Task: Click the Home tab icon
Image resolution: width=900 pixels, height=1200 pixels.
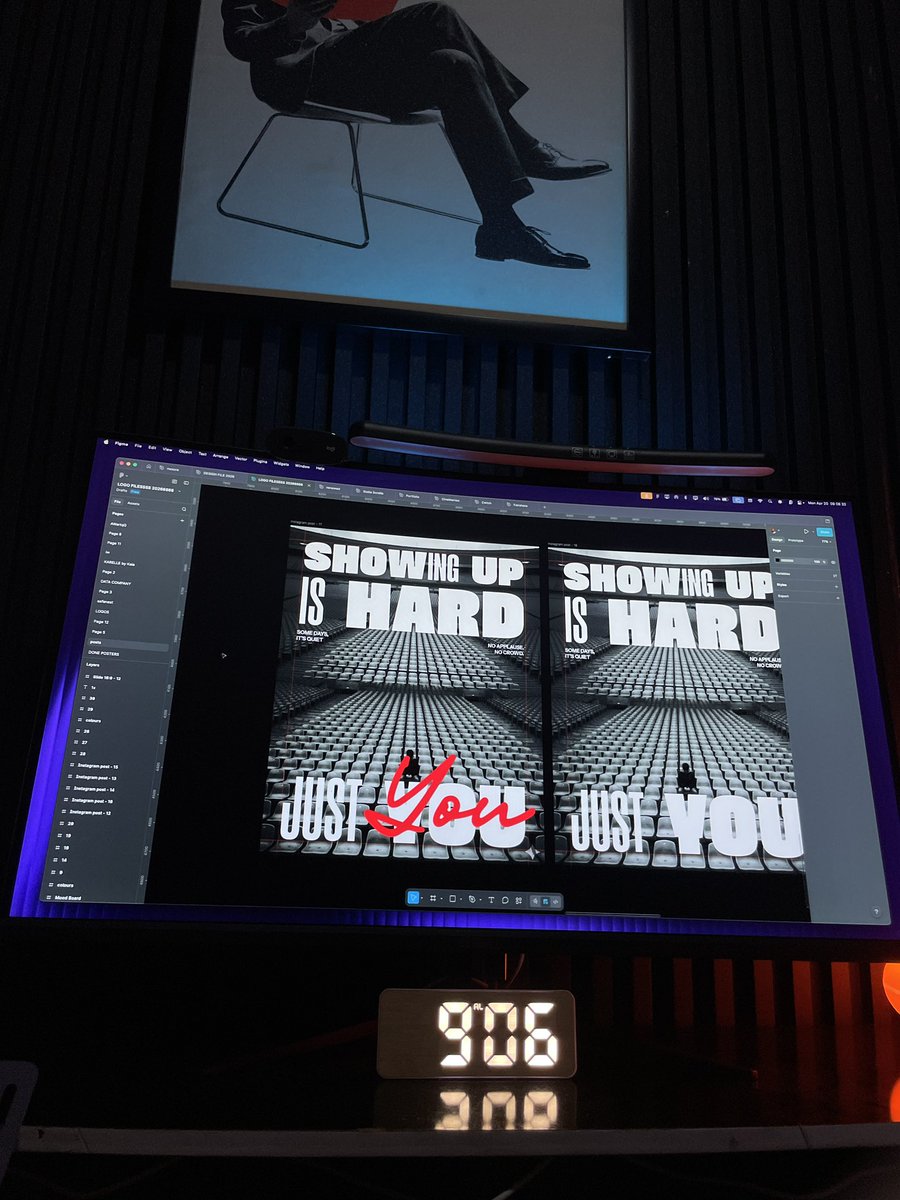Action: point(148,466)
